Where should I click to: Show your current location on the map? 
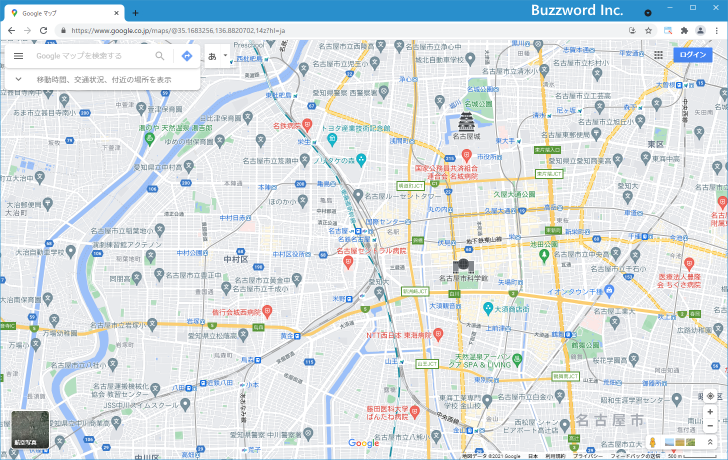coord(710,396)
